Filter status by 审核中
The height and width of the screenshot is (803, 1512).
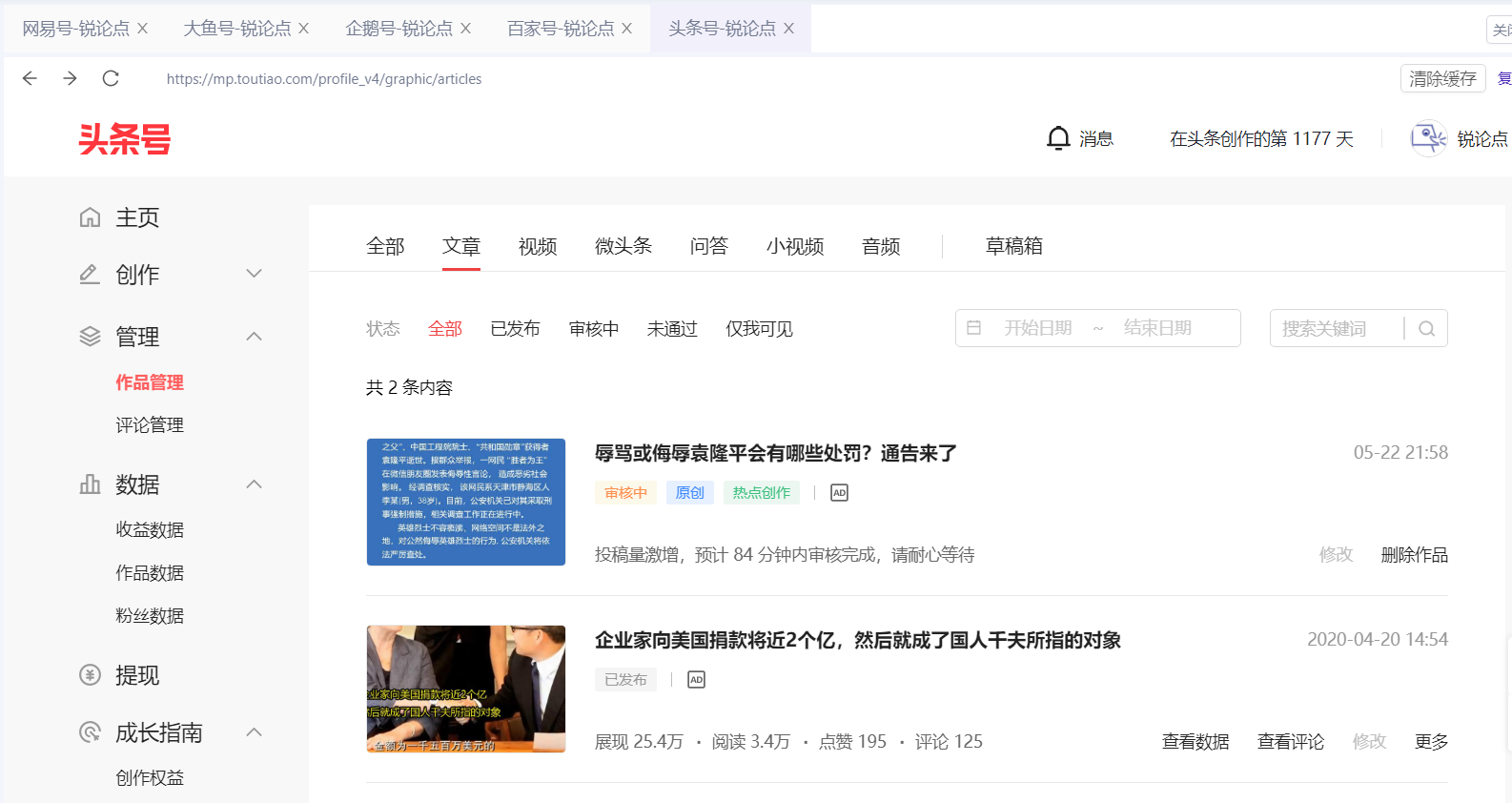(594, 329)
